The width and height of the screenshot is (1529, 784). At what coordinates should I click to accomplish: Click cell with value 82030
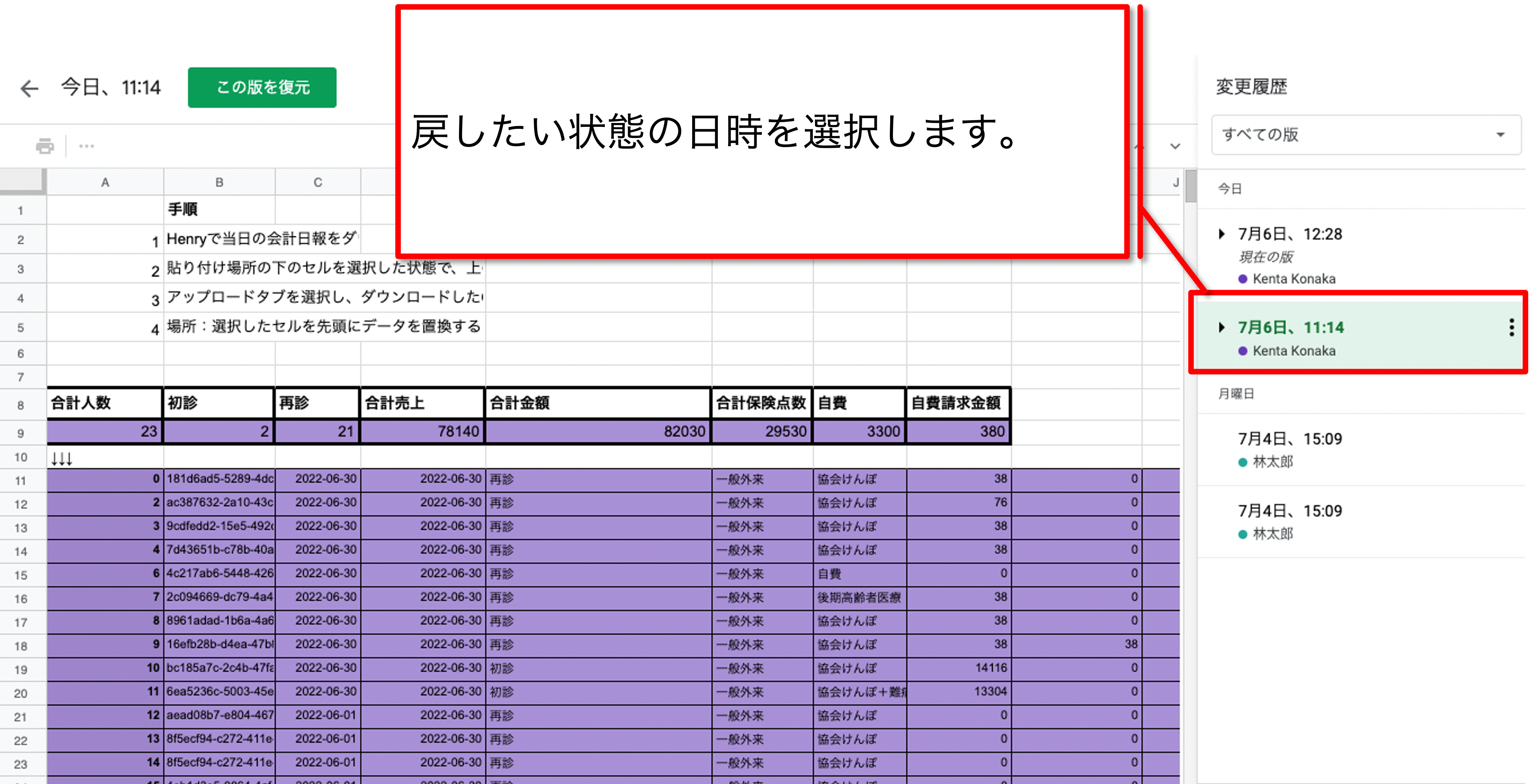[598, 432]
